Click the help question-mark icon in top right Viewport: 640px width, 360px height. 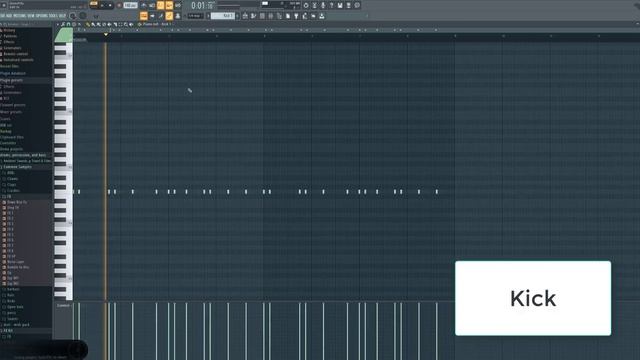pos(331,5)
